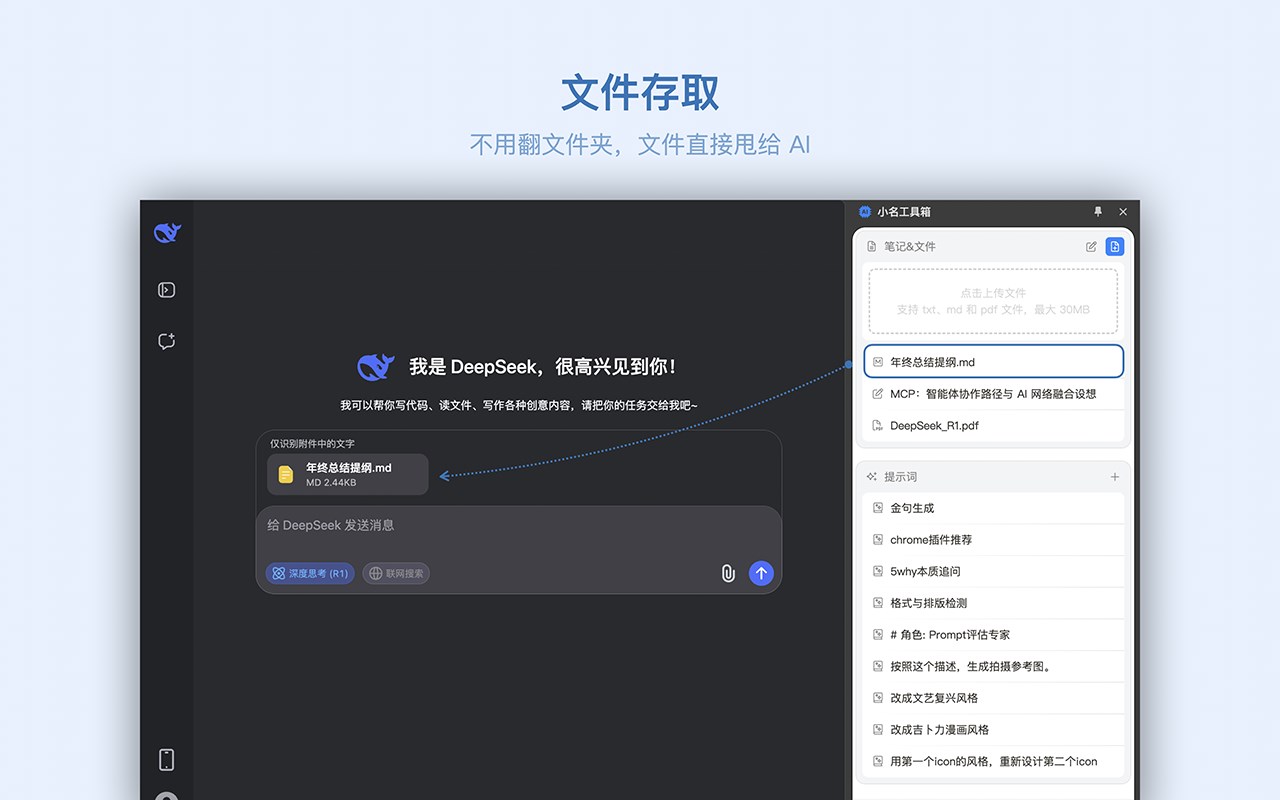Click the 笔记&文件 section document icon
Screen dimensions: 1280x800
pyautogui.click(x=872, y=246)
